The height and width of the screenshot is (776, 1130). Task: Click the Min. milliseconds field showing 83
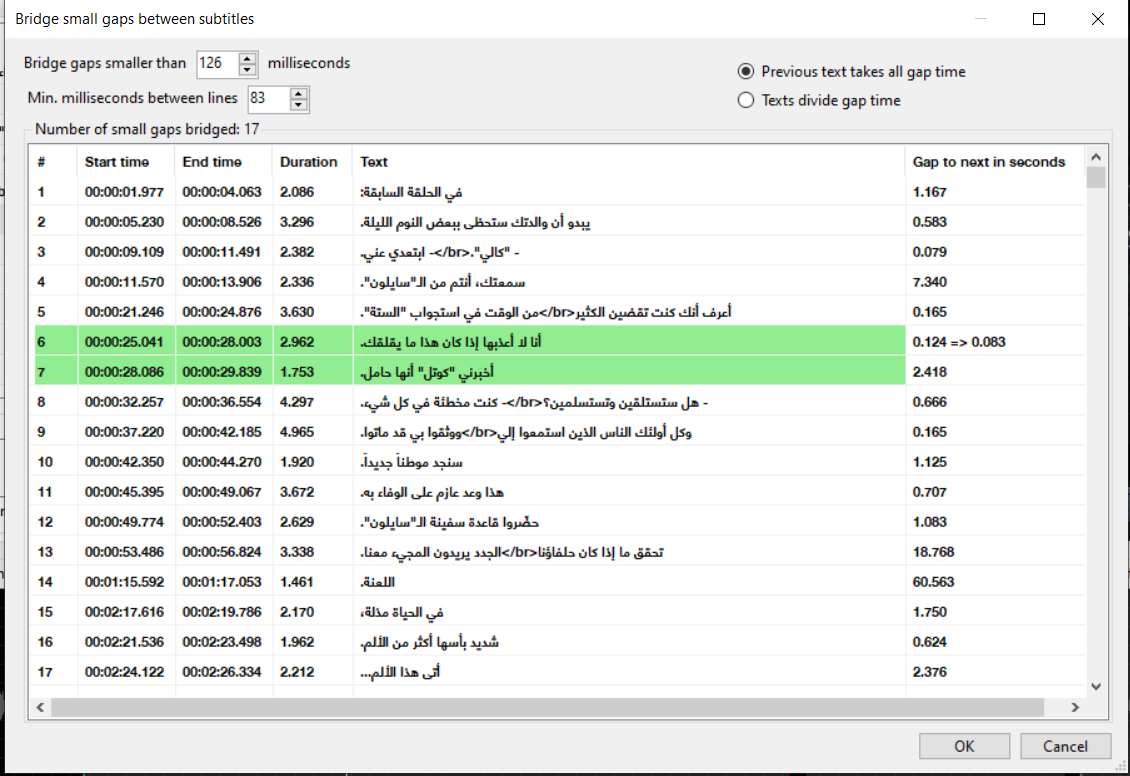point(269,99)
